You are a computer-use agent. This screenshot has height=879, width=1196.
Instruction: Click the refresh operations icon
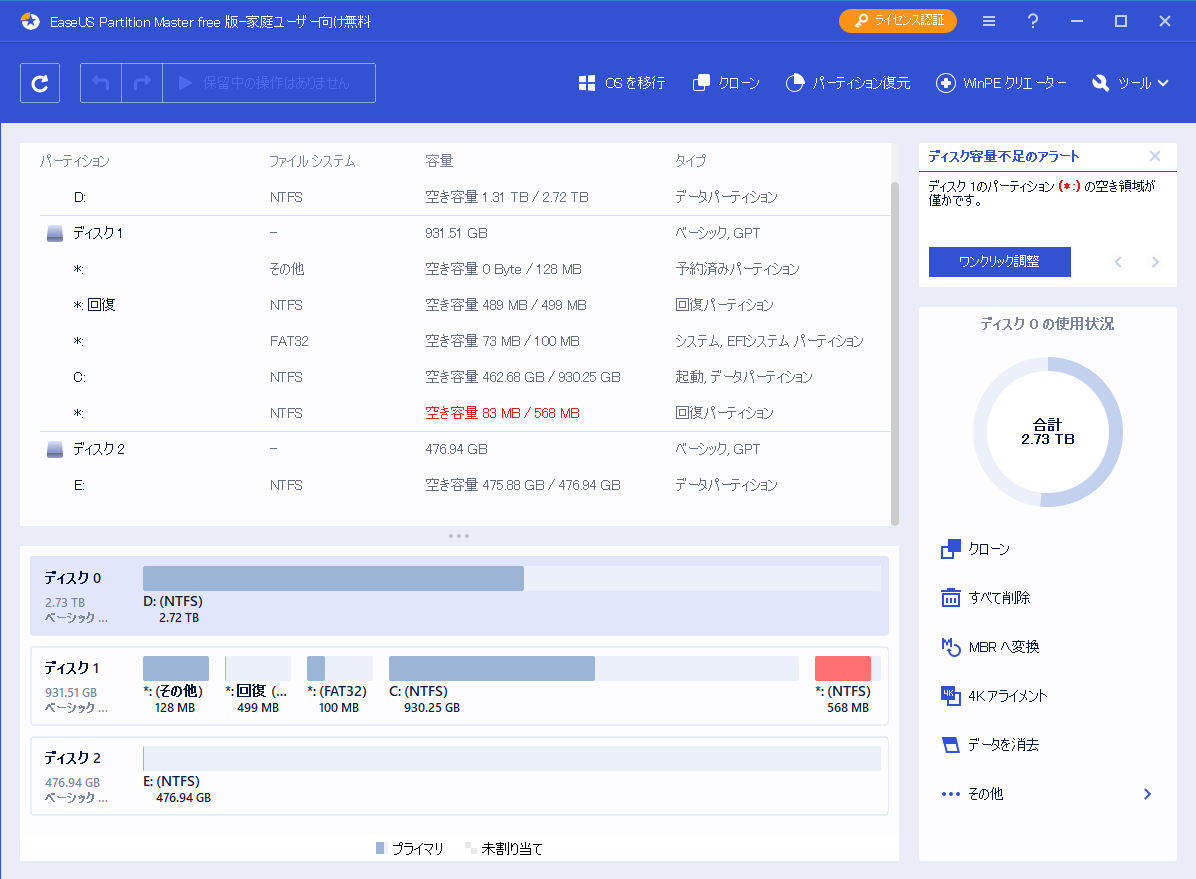[x=39, y=83]
